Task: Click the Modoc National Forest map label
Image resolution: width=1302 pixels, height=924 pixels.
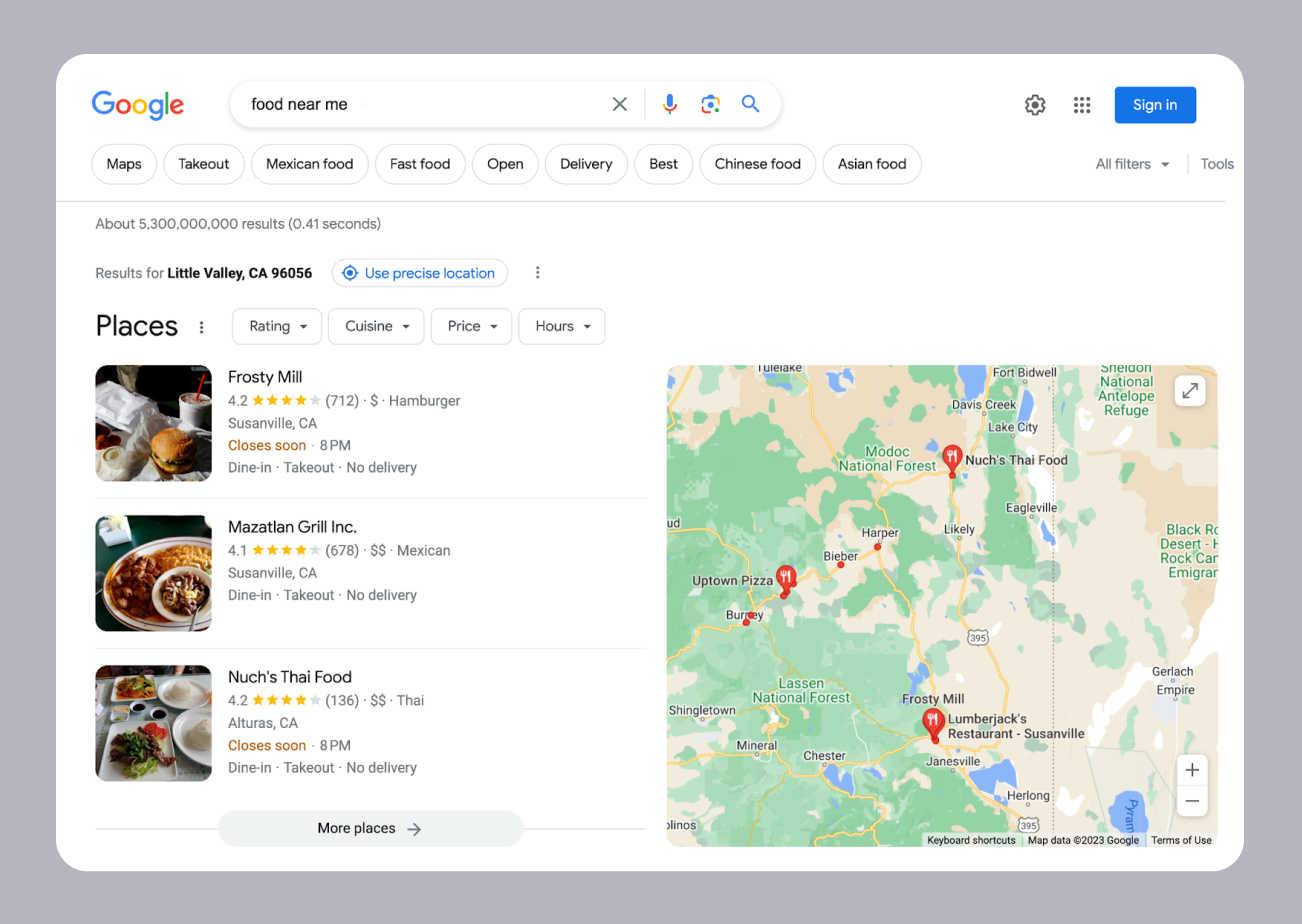Action: [887, 458]
